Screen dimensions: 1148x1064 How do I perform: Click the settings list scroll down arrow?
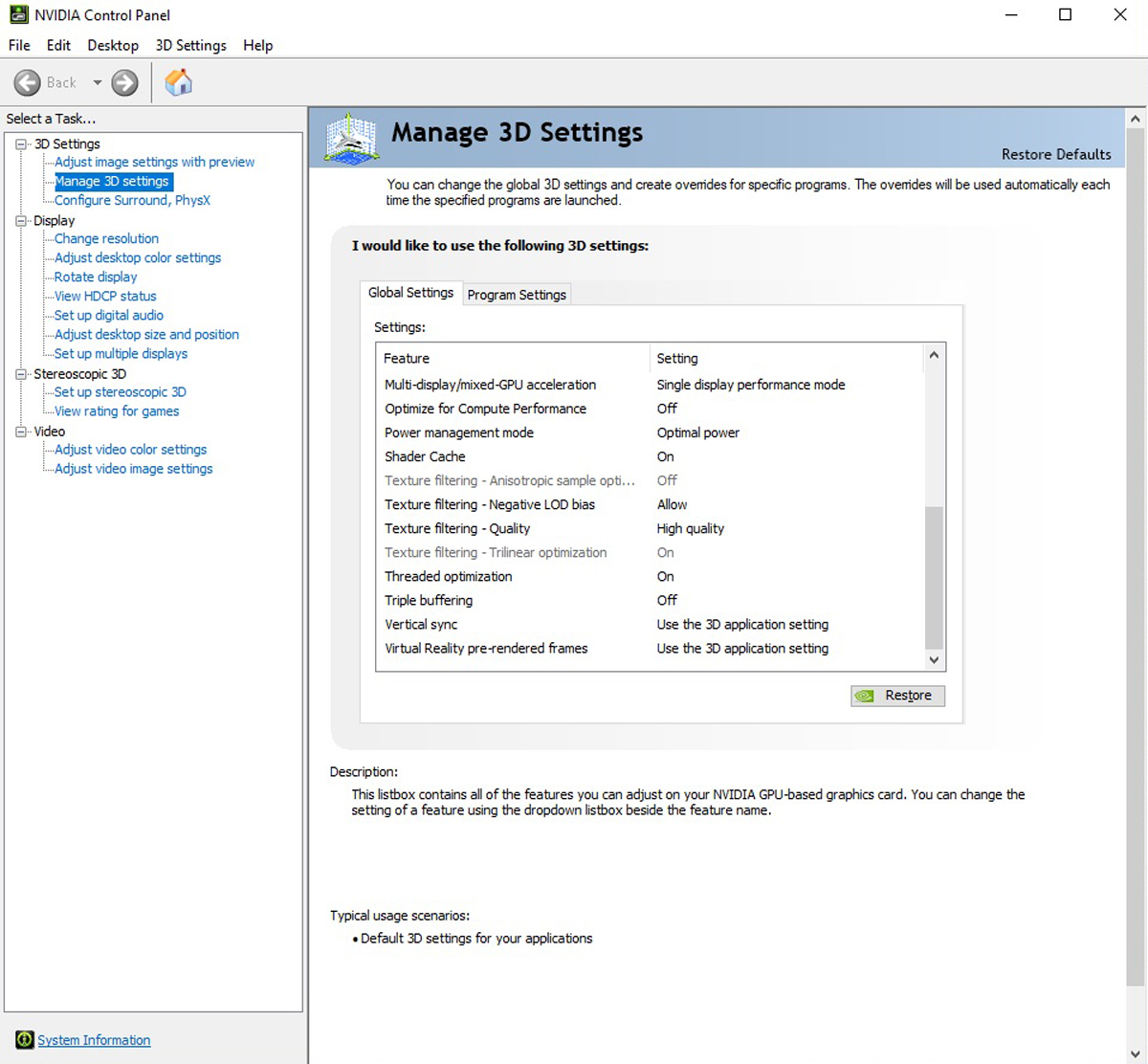coord(935,660)
